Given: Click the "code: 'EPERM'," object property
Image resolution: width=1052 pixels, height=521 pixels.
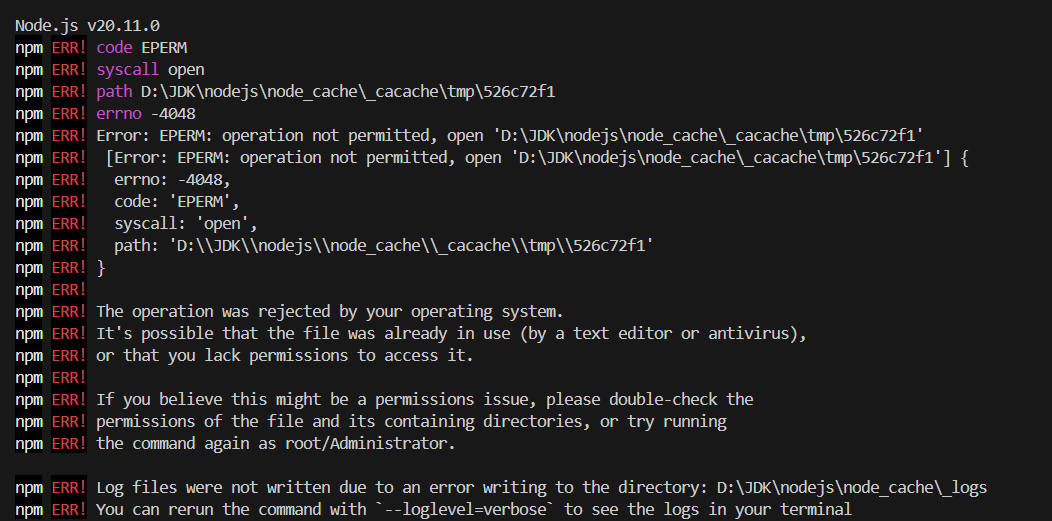Looking at the screenshot, I should point(177,202).
